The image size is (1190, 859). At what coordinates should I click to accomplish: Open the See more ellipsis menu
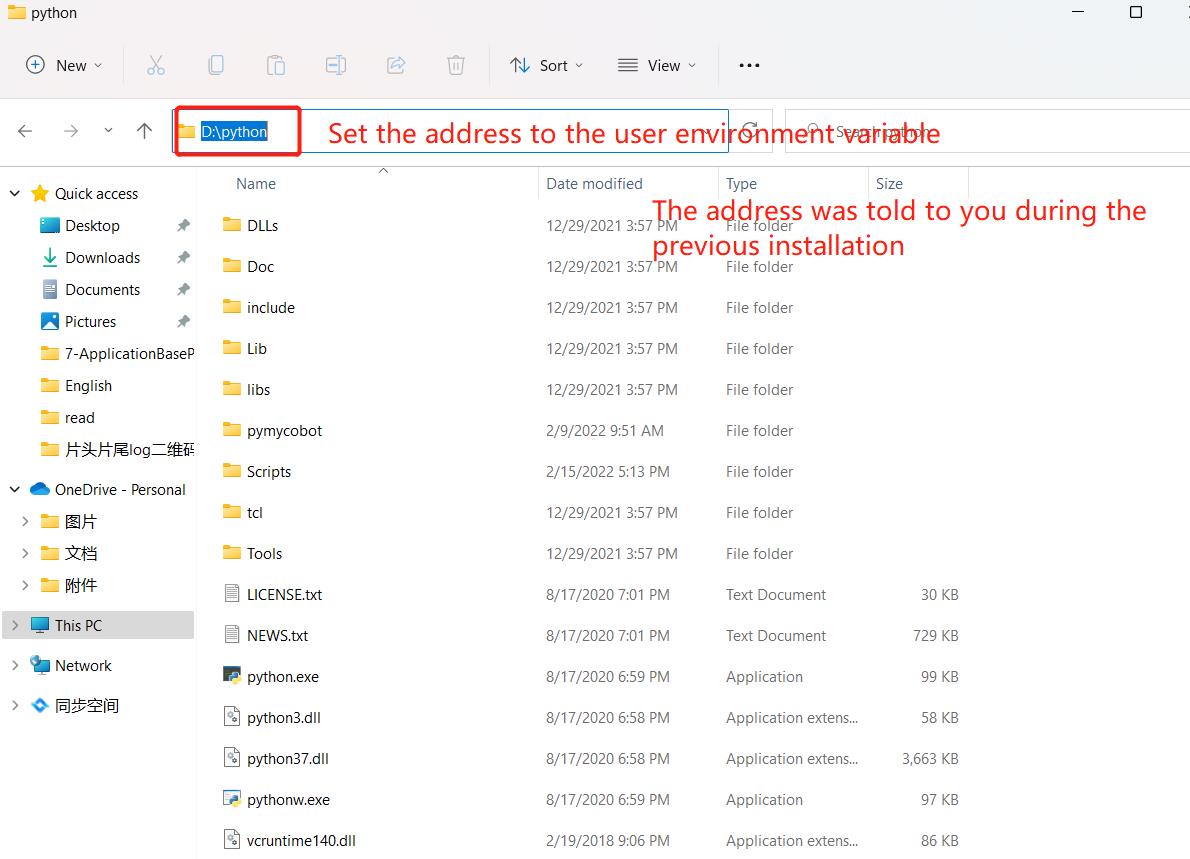[x=749, y=66]
